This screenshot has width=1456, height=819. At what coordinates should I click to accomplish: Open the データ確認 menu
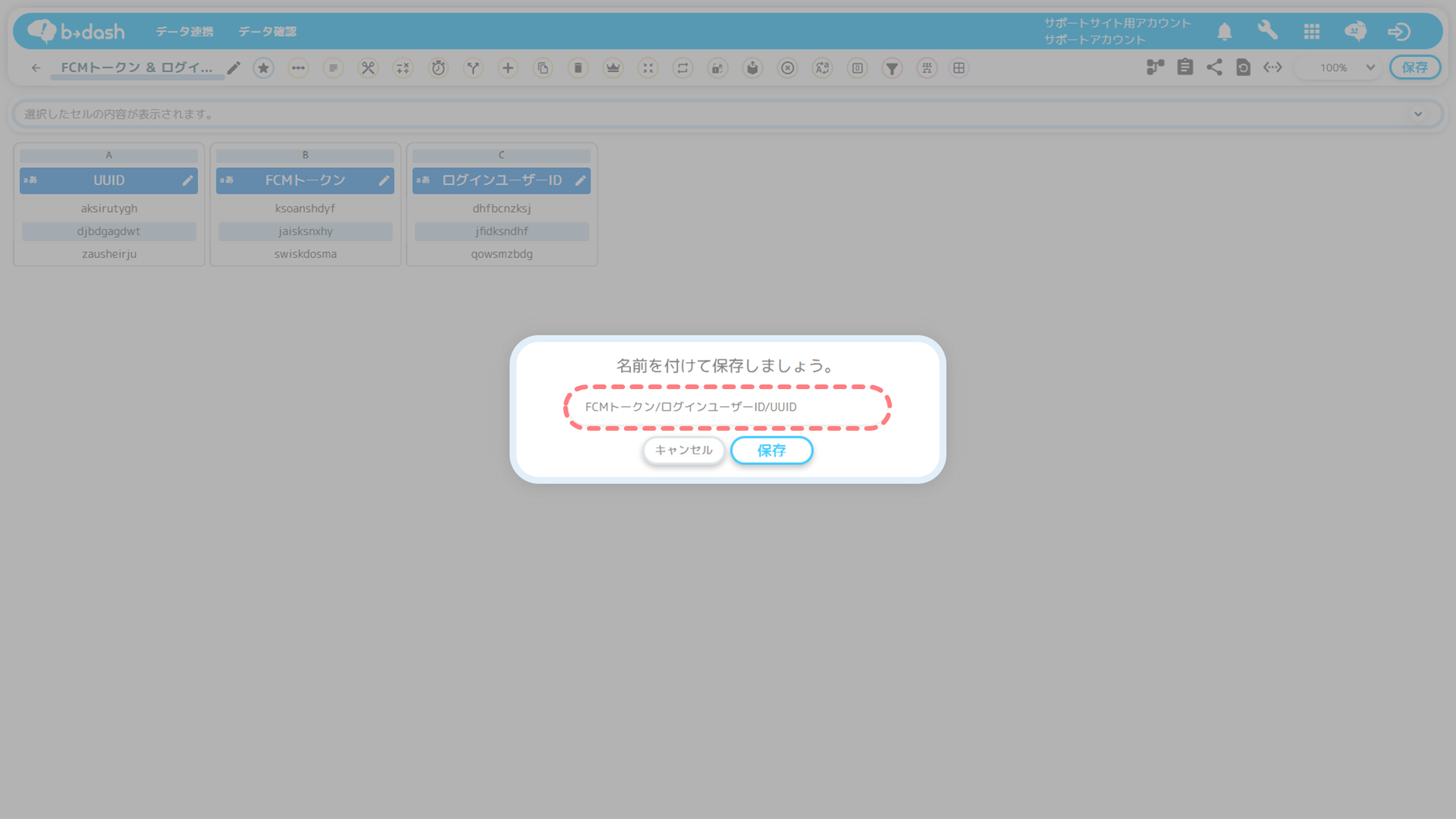pyautogui.click(x=267, y=32)
